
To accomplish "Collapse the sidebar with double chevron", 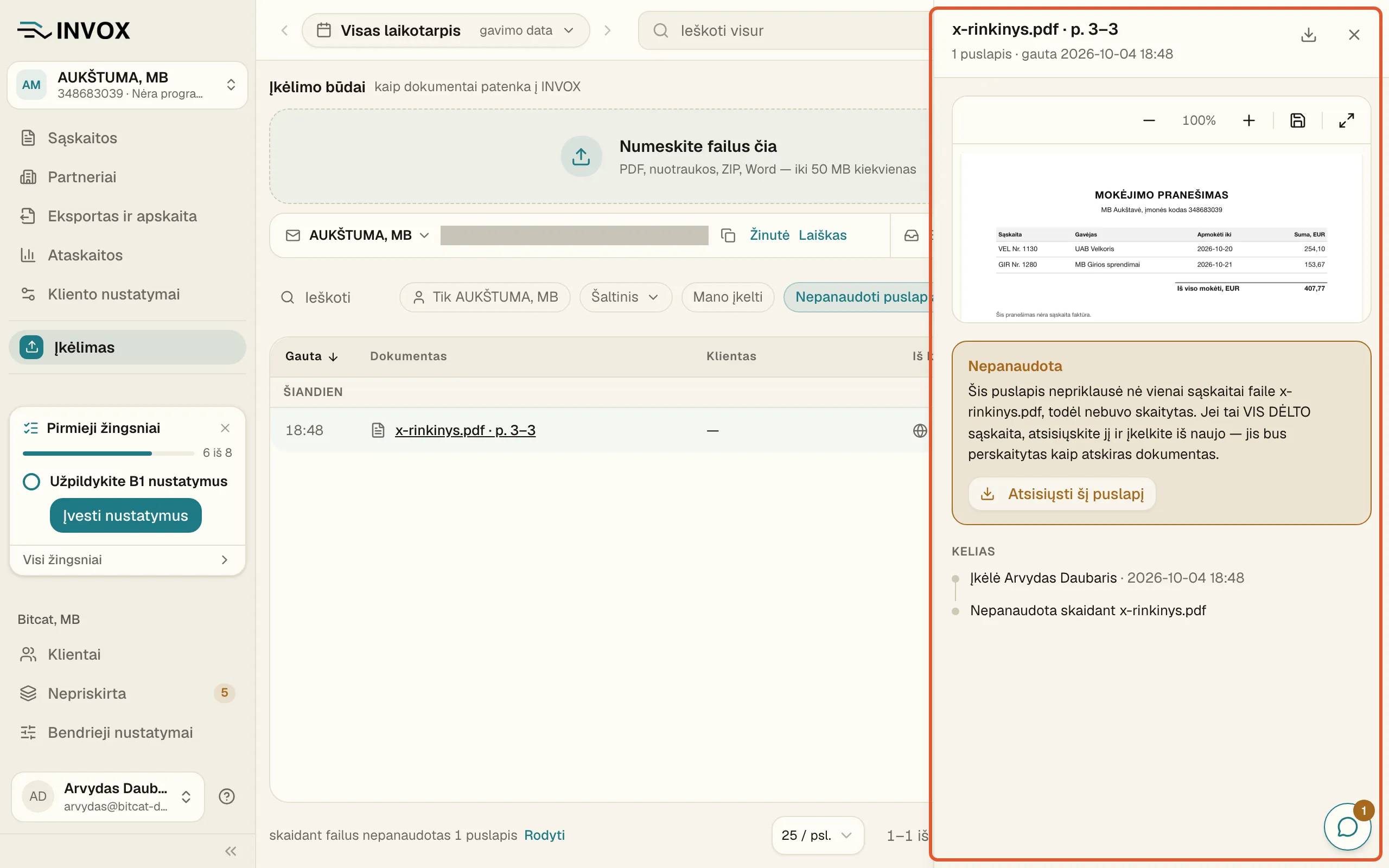I will 231,851.
